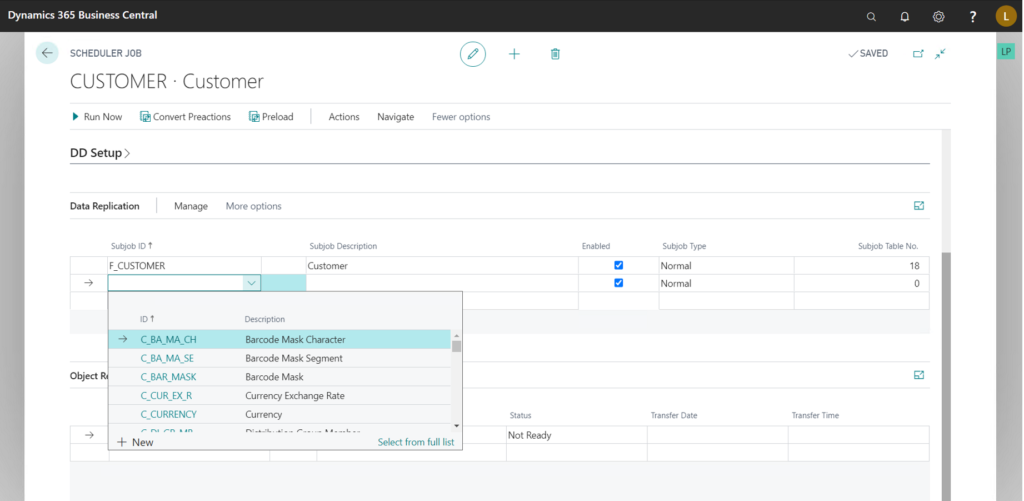Click New in the lookup footer
The height and width of the screenshot is (501, 1024).
(135, 442)
